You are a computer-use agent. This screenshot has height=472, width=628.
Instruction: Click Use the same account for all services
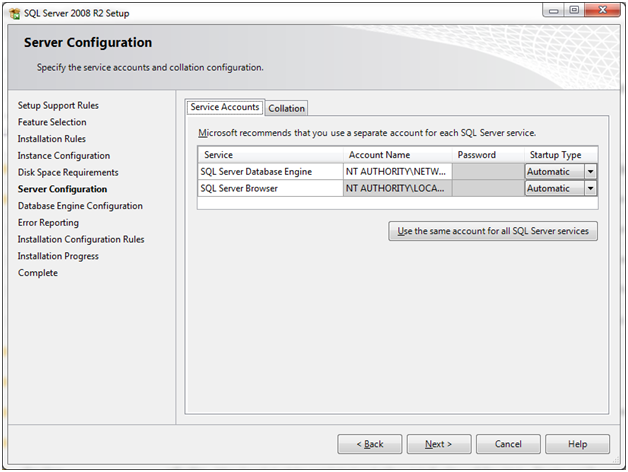coord(493,231)
